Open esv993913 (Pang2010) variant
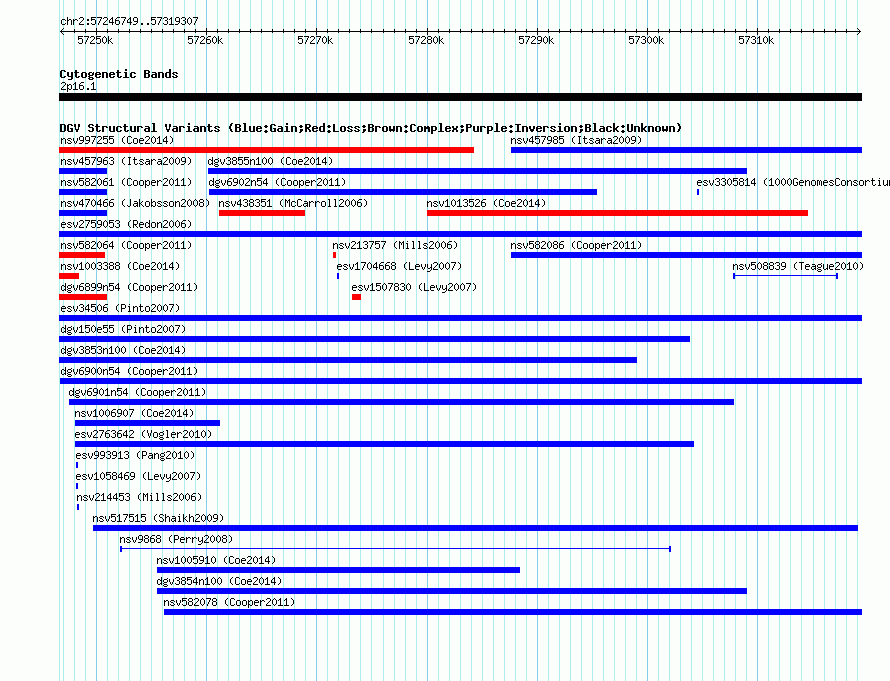This screenshot has height=681, width=890. coord(135,455)
